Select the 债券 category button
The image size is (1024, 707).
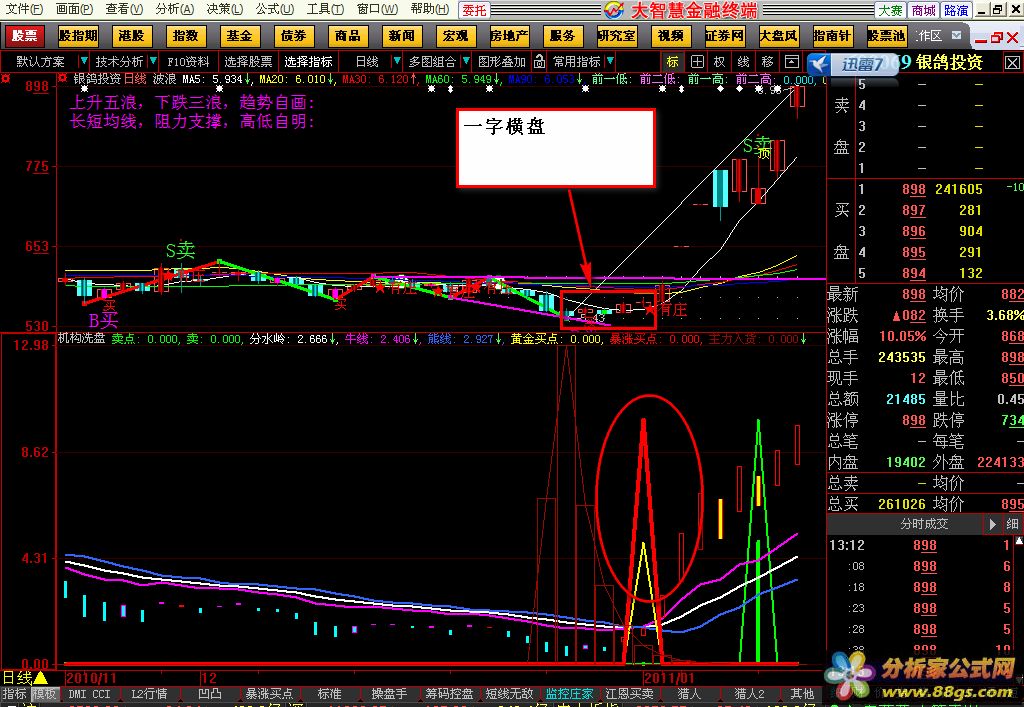point(293,35)
